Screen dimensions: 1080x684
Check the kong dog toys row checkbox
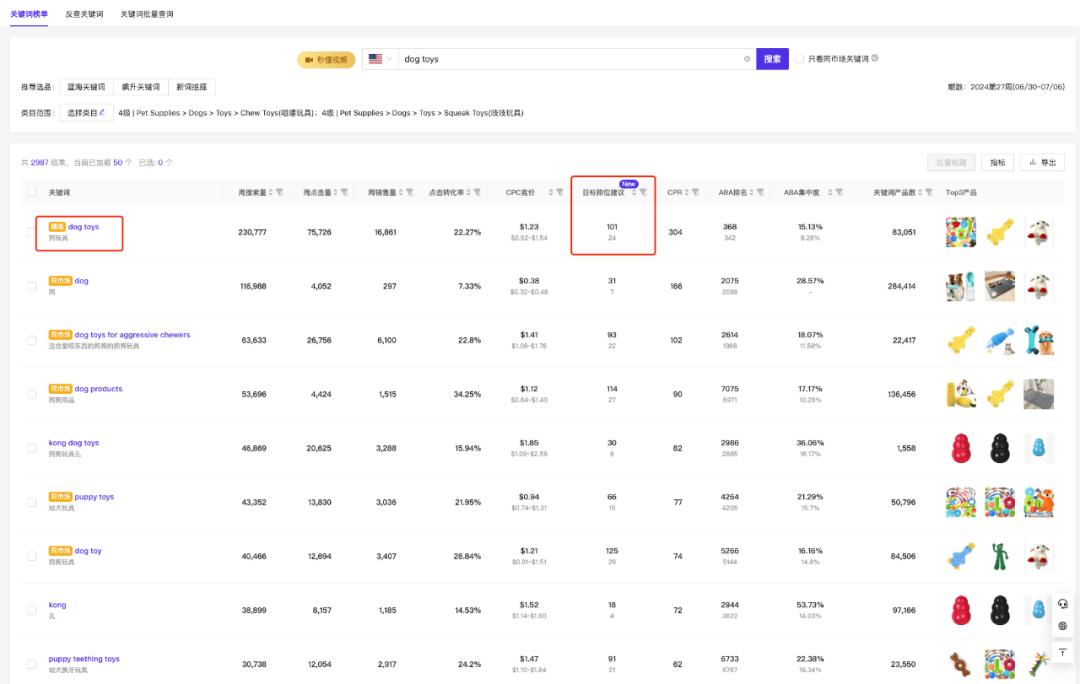point(32,448)
